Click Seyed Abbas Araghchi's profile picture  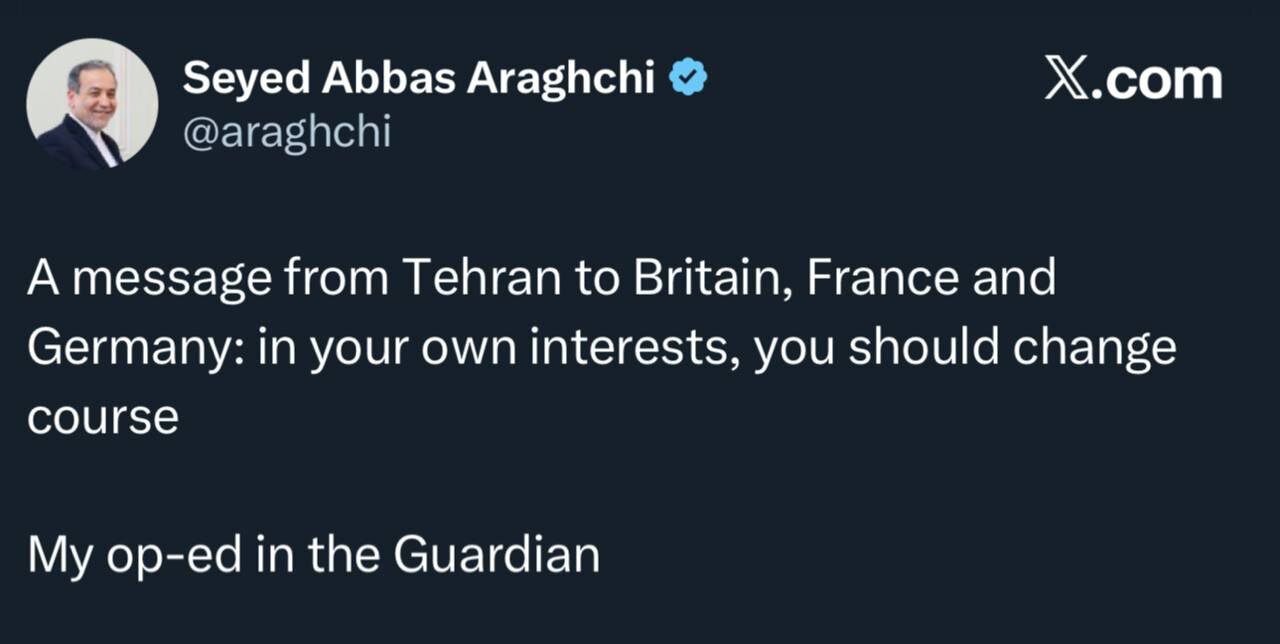(92, 104)
